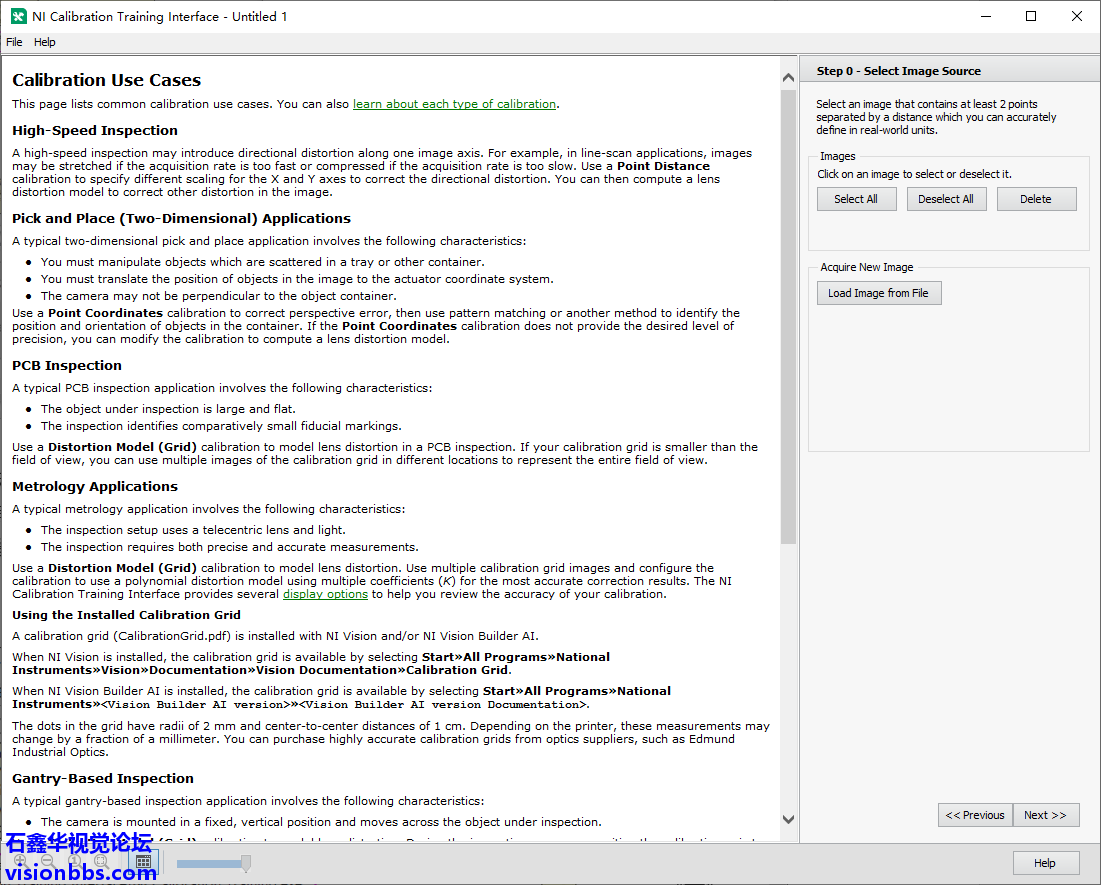
Task: Close the NI Calibration window
Action: pos(1076,16)
